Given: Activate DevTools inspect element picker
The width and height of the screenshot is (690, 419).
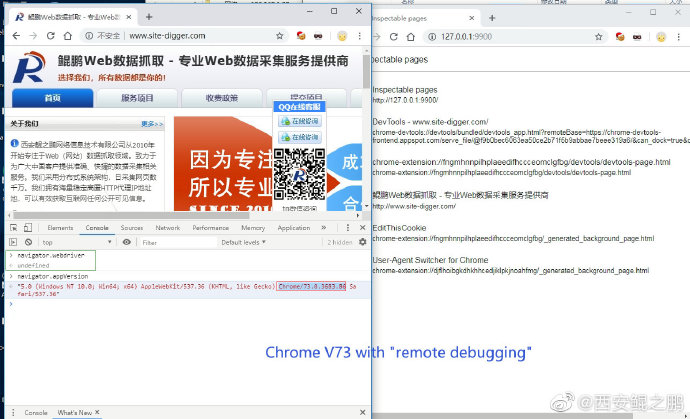Looking at the screenshot, I should (x=14, y=228).
